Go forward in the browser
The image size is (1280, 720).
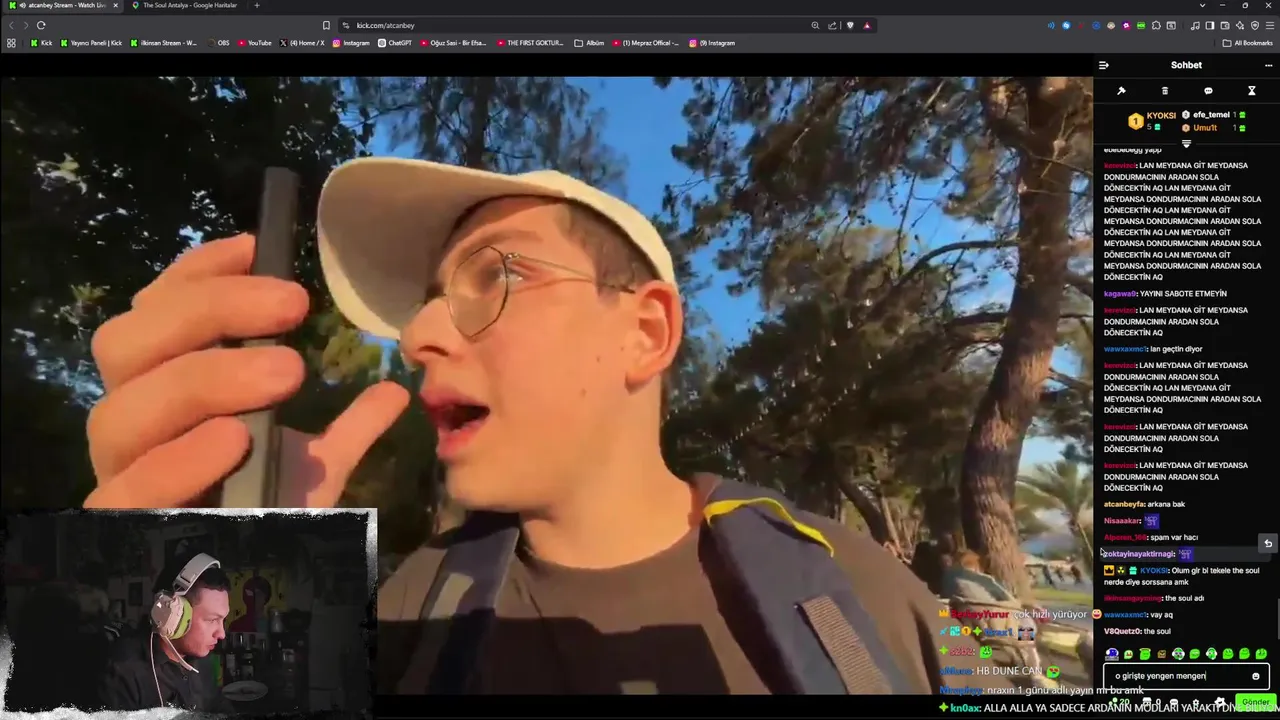click(25, 25)
